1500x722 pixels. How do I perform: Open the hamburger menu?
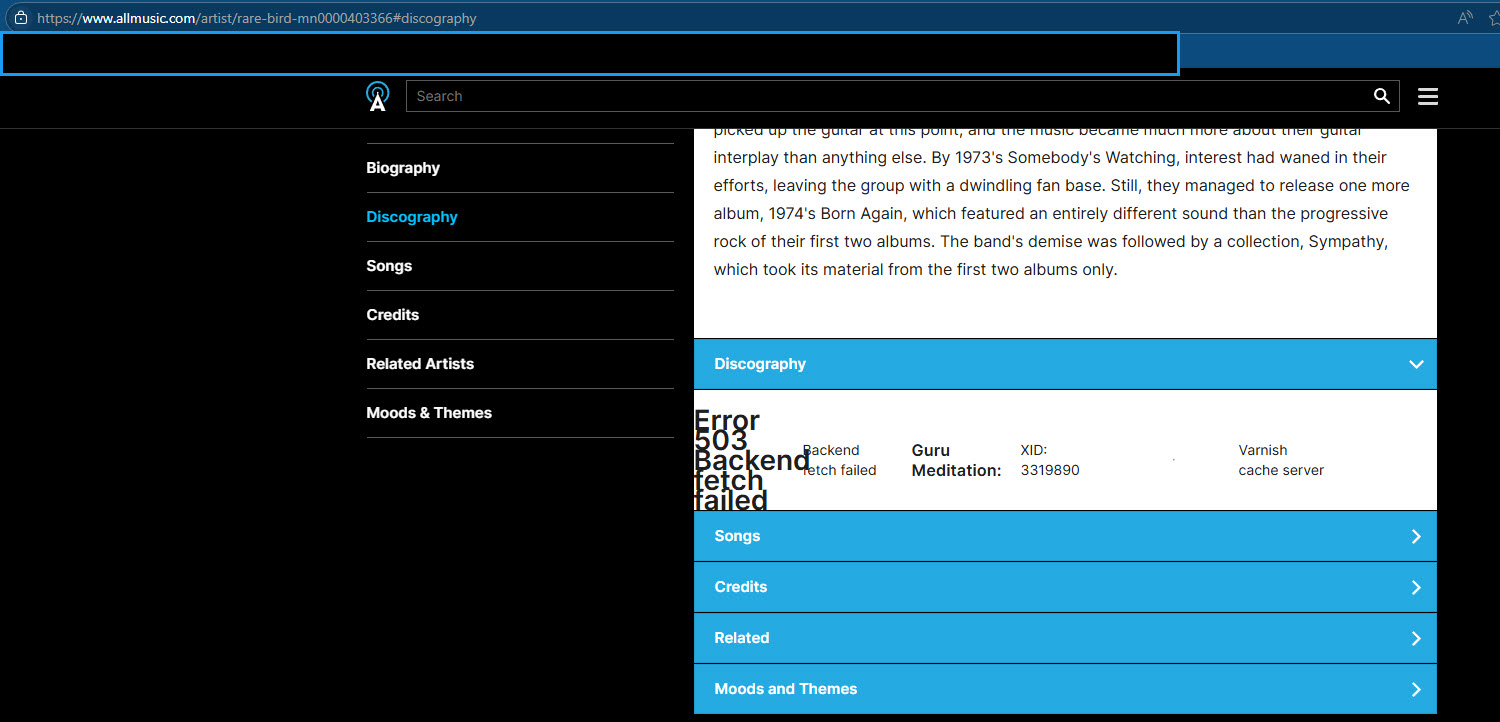pos(1427,96)
